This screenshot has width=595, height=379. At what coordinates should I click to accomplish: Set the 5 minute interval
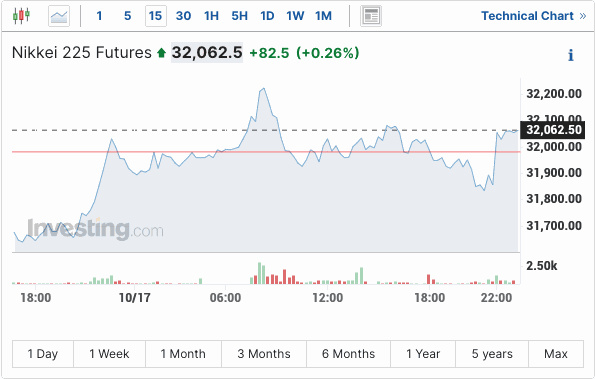pyautogui.click(x=128, y=16)
